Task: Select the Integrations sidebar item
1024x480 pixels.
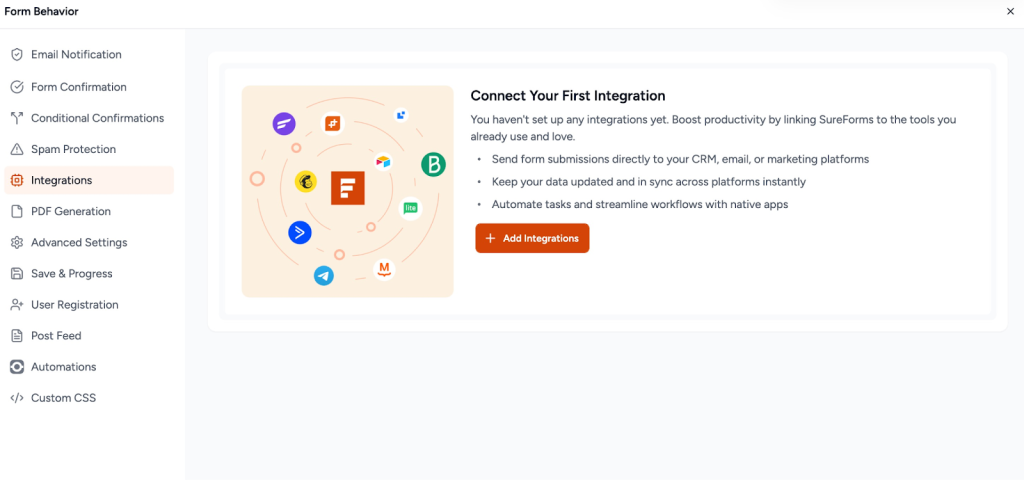Action: (x=61, y=181)
